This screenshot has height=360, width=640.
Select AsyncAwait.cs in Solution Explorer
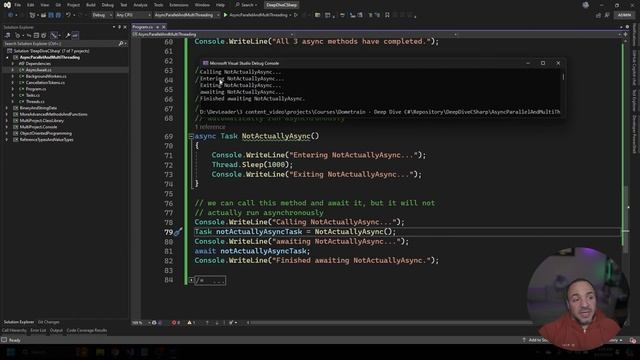point(38,70)
